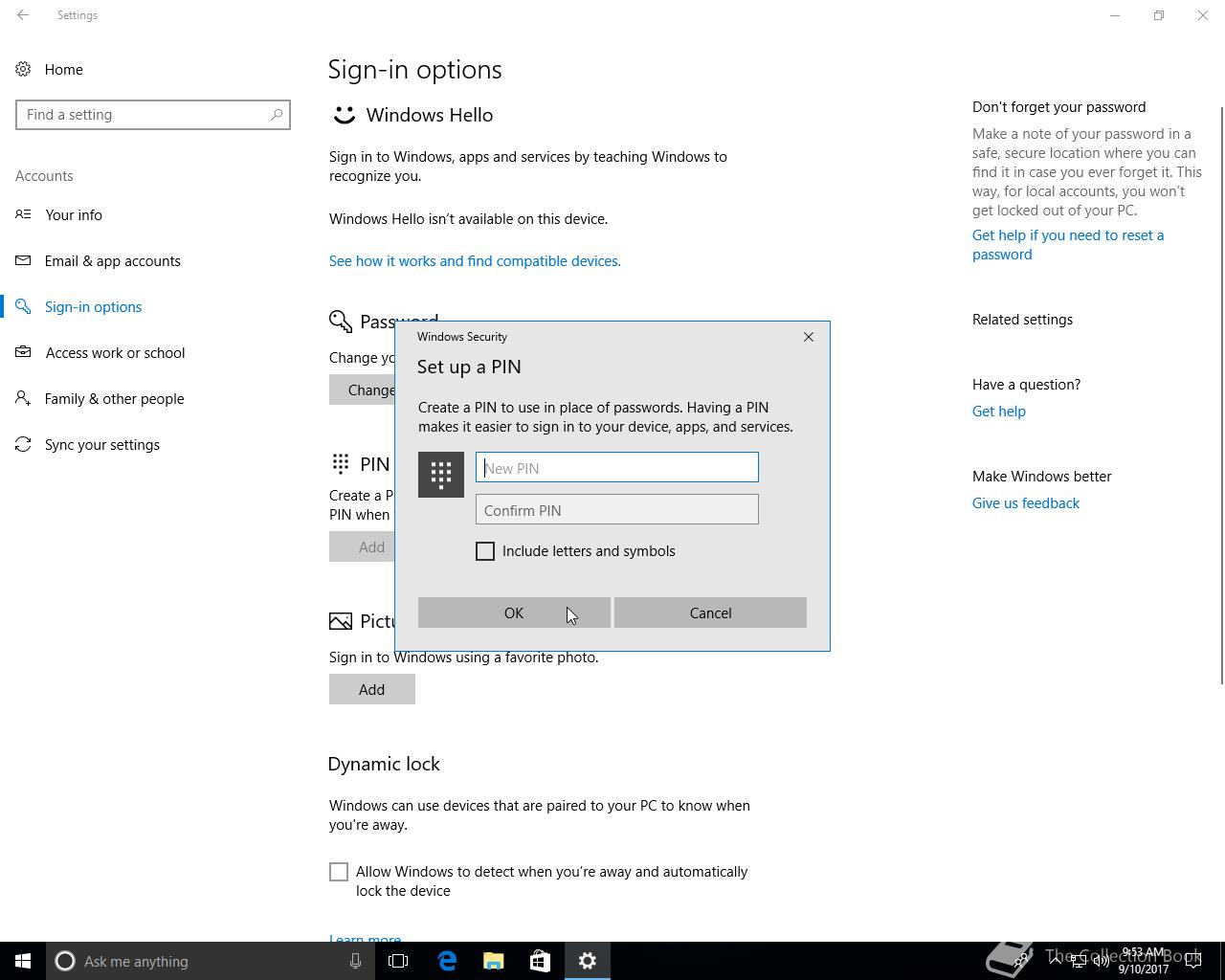Click the Picture password image icon
This screenshot has width=1225, height=980.
pyautogui.click(x=341, y=621)
